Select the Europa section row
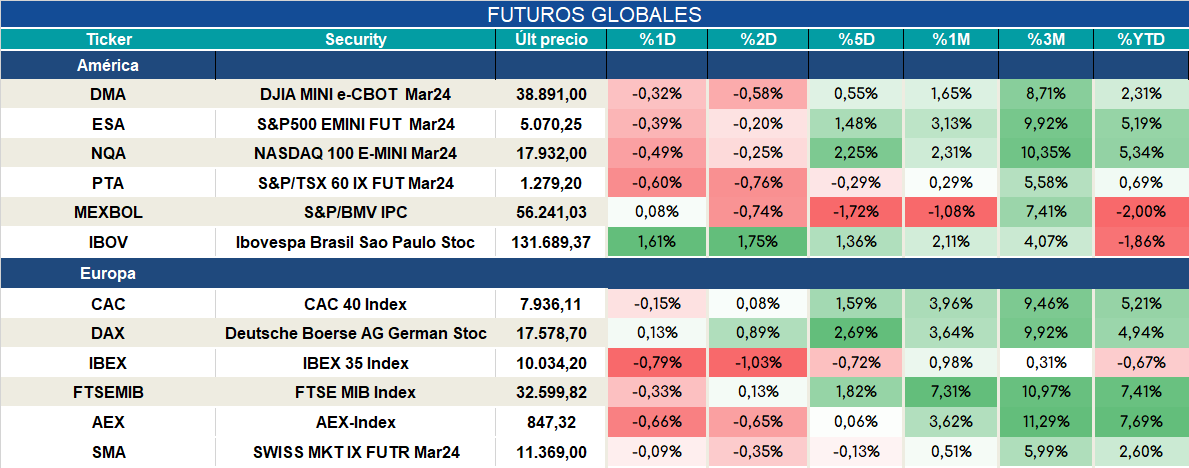The image size is (1189, 468). click(x=594, y=274)
